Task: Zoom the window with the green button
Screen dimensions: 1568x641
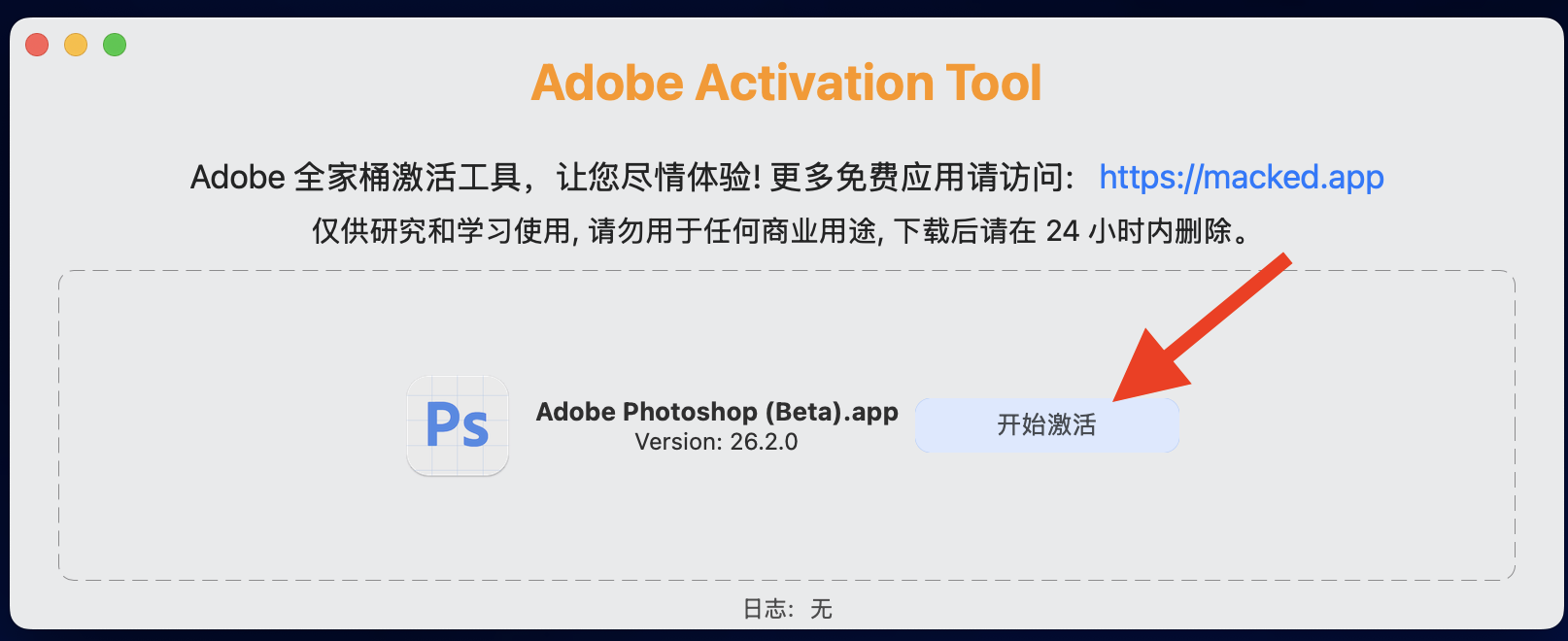Action: (115, 45)
